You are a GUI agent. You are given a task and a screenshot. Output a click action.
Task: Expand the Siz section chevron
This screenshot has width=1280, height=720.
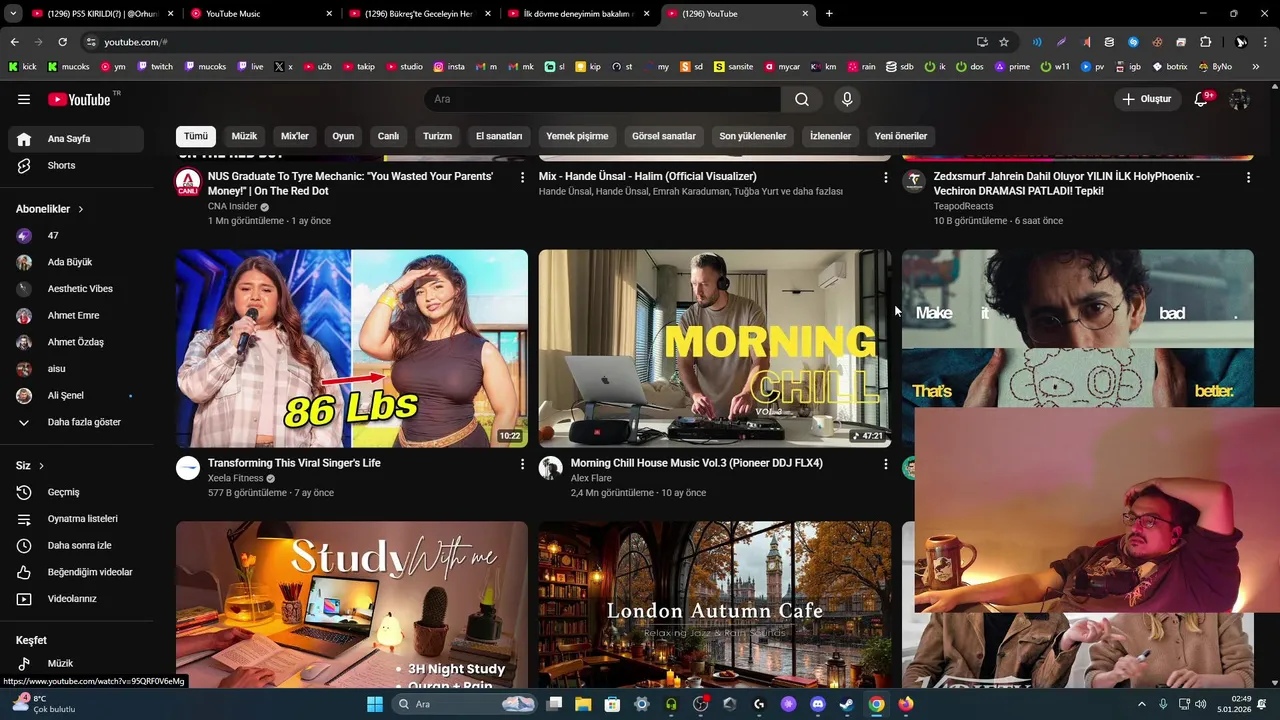pos(41,466)
